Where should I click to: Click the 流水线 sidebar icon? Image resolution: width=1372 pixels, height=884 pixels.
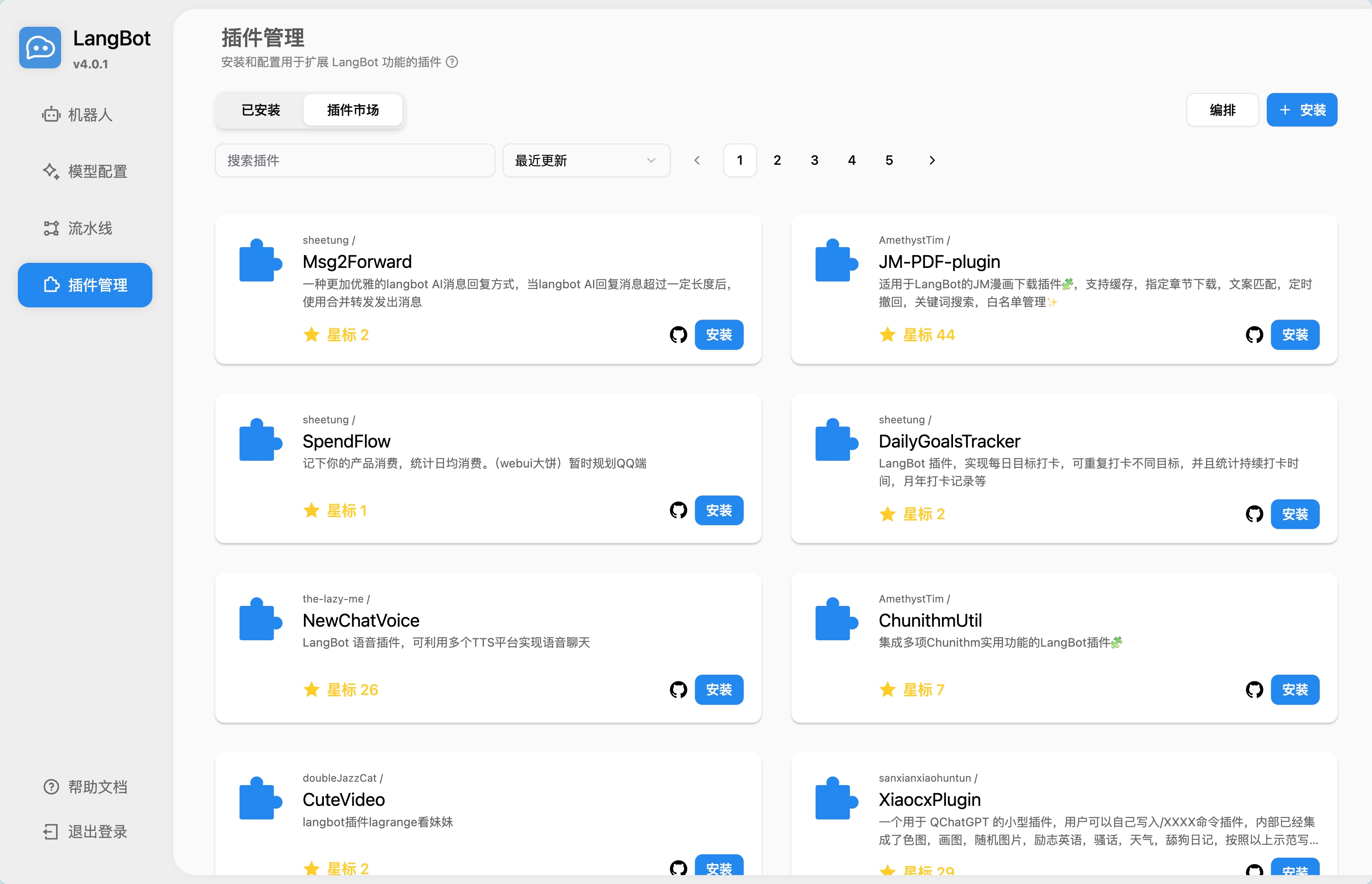(x=51, y=228)
